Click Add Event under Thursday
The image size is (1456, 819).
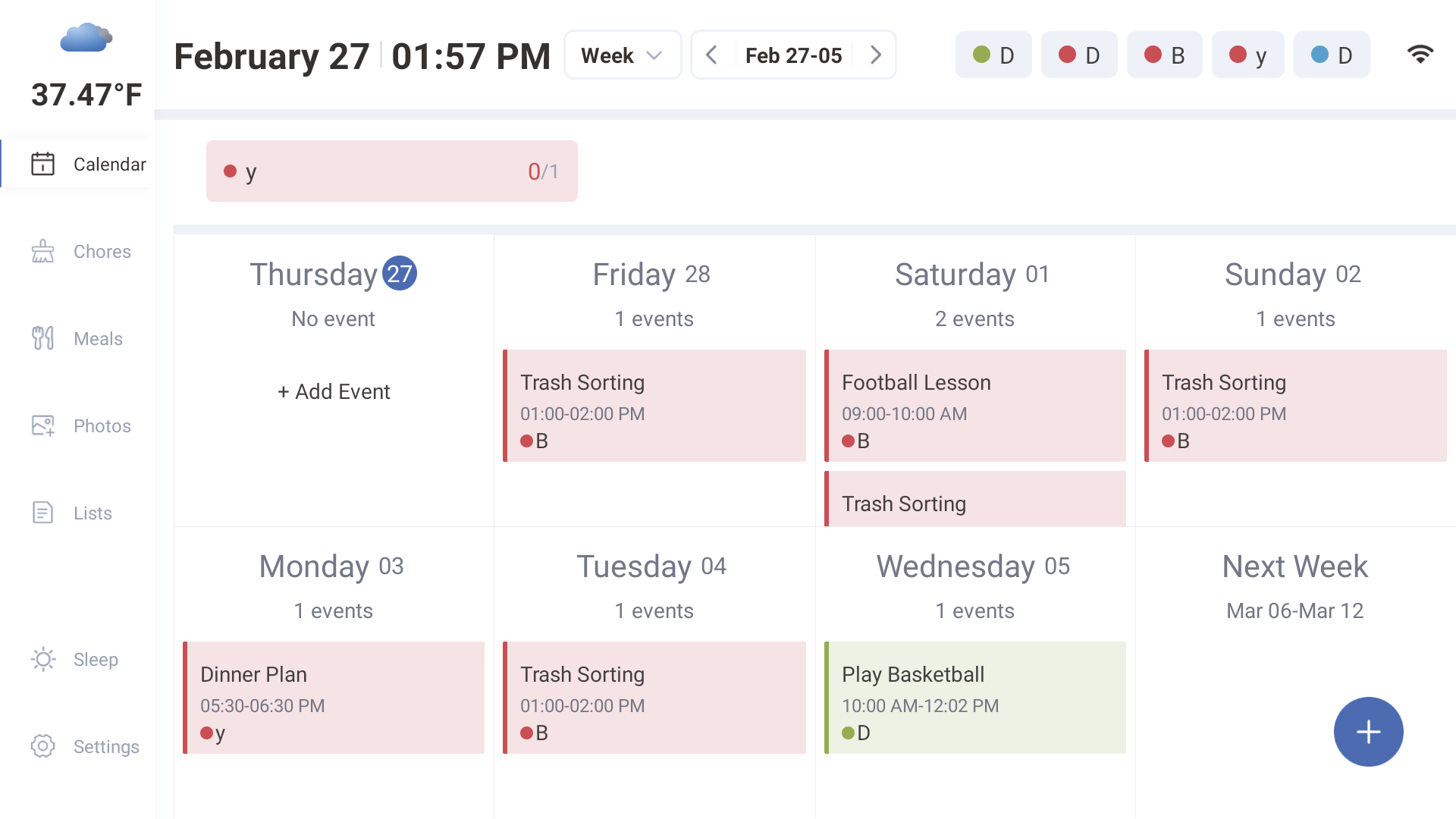pos(334,391)
